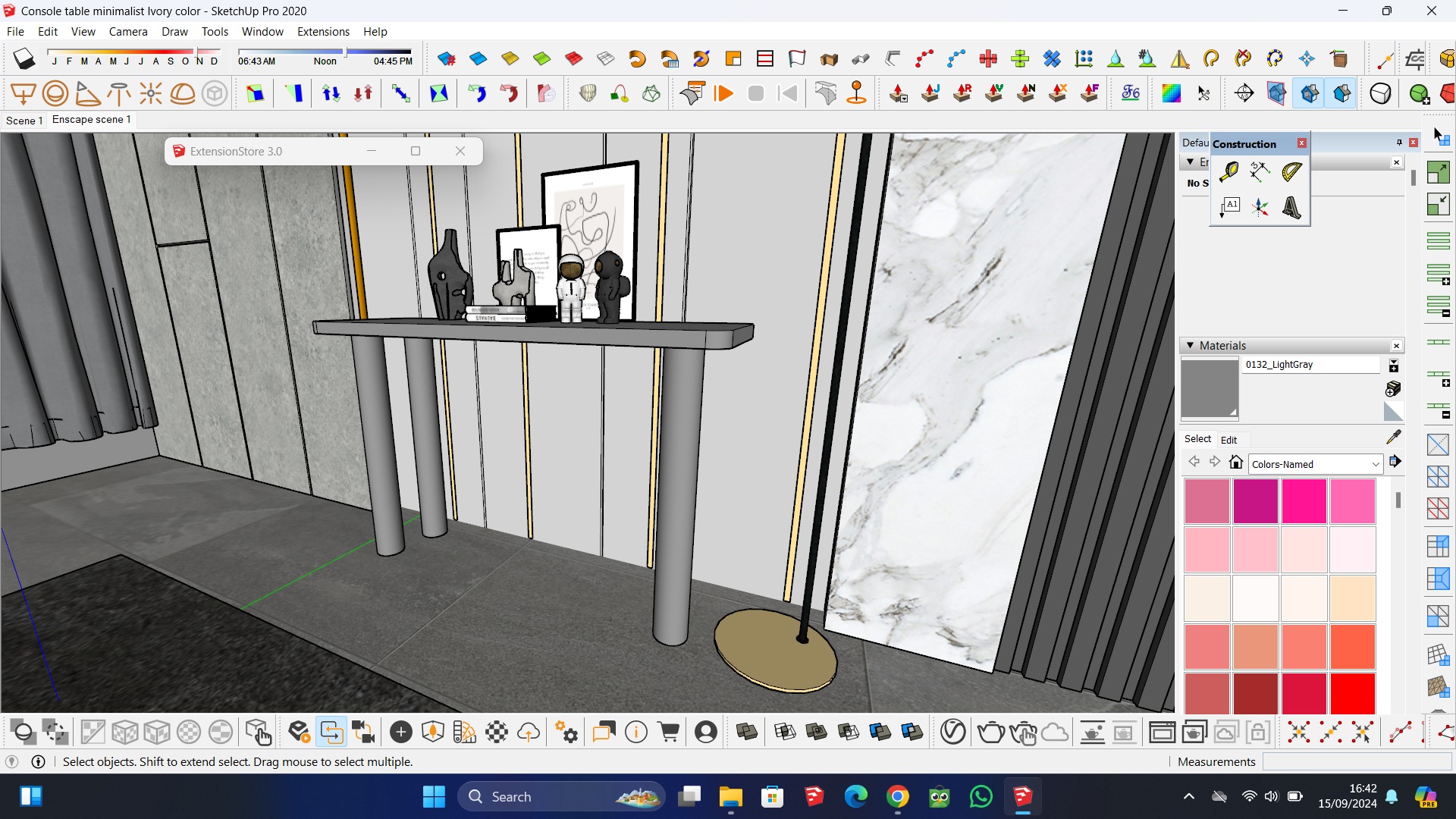Collapse the Materials panel triangle
This screenshot has width=1456, height=819.
pyautogui.click(x=1190, y=345)
